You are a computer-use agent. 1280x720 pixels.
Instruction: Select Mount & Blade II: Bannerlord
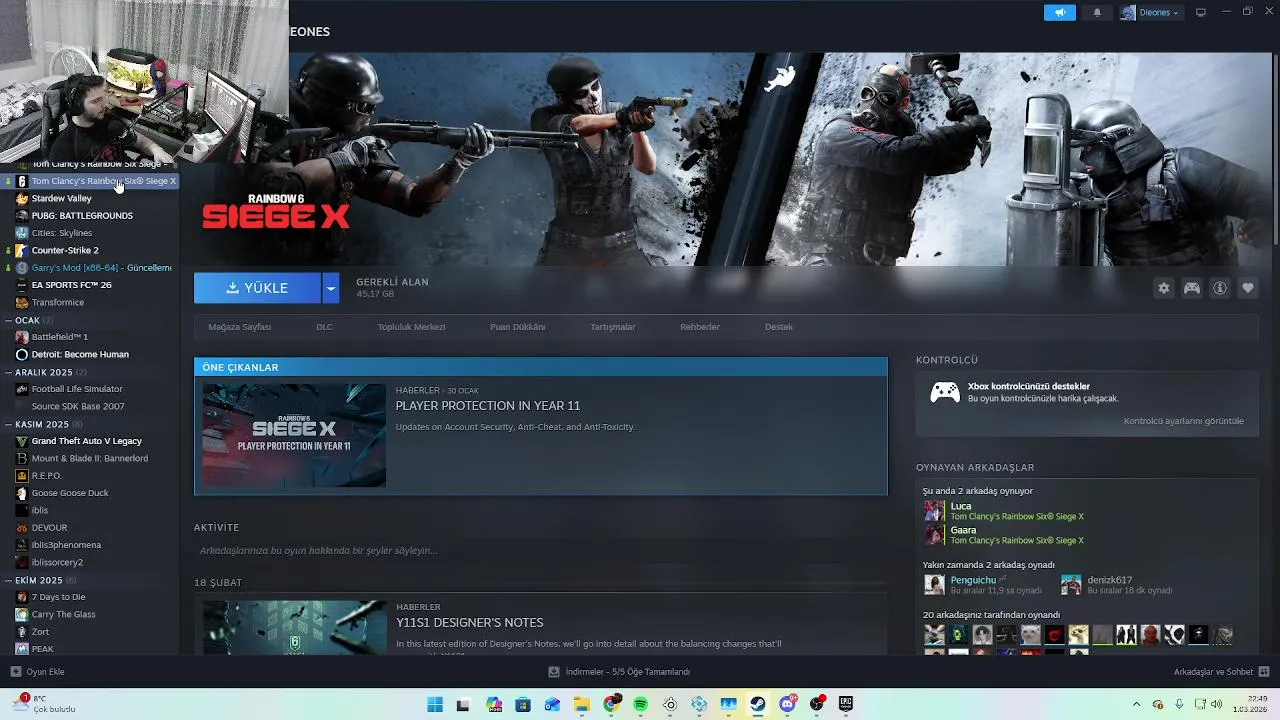coord(89,458)
